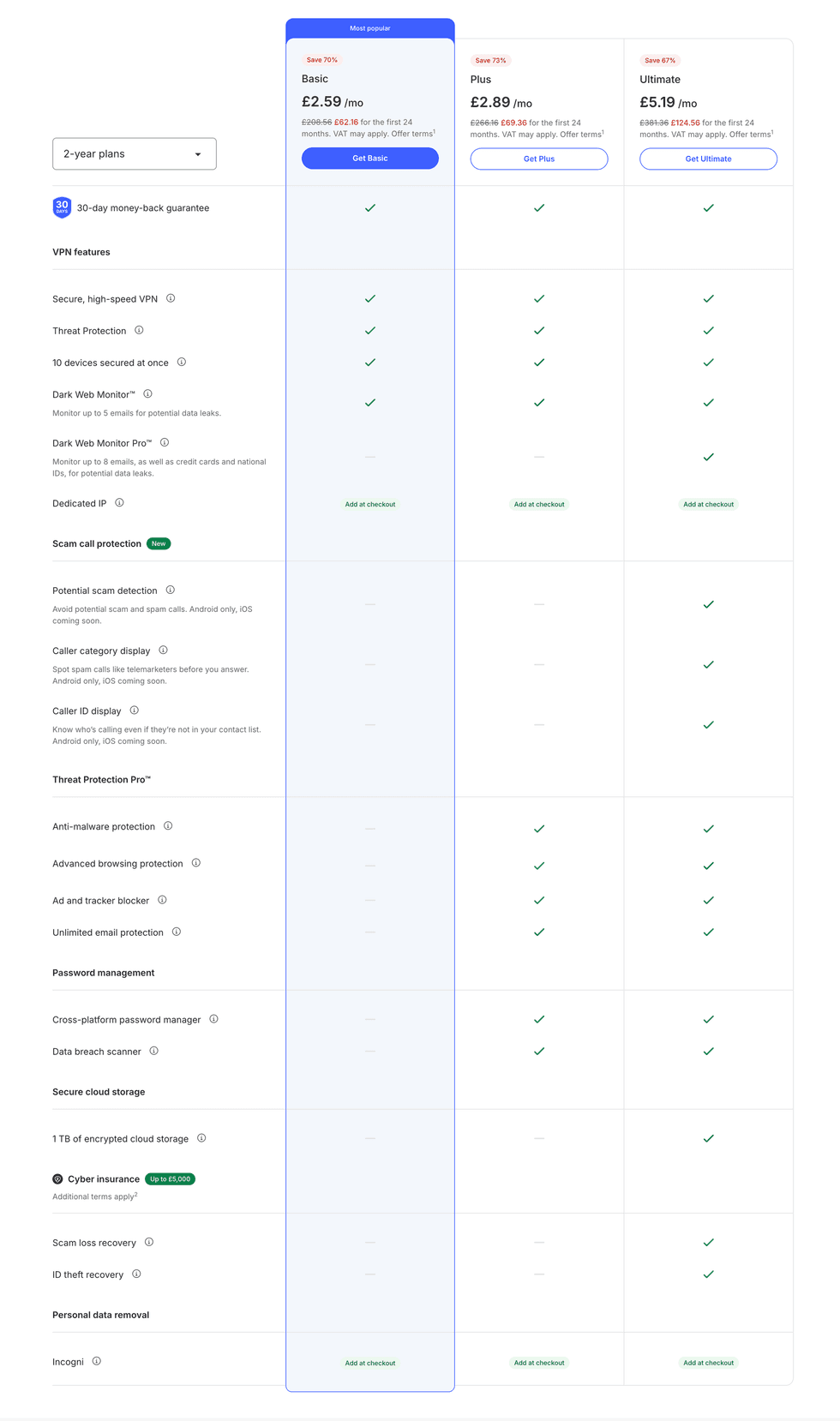Click Add at checkout for Ultimate Incogni
840x1421 pixels.
[x=708, y=1363]
